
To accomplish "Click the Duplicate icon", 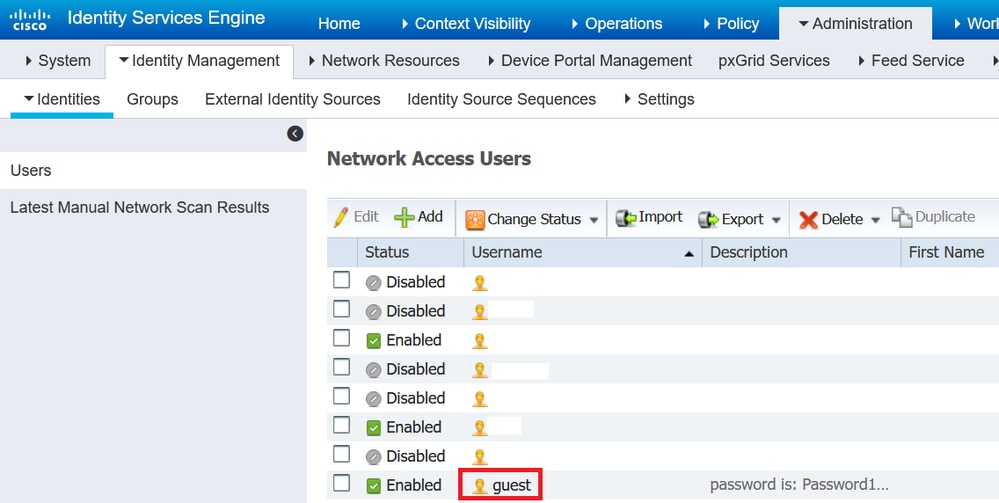I will [x=902, y=217].
